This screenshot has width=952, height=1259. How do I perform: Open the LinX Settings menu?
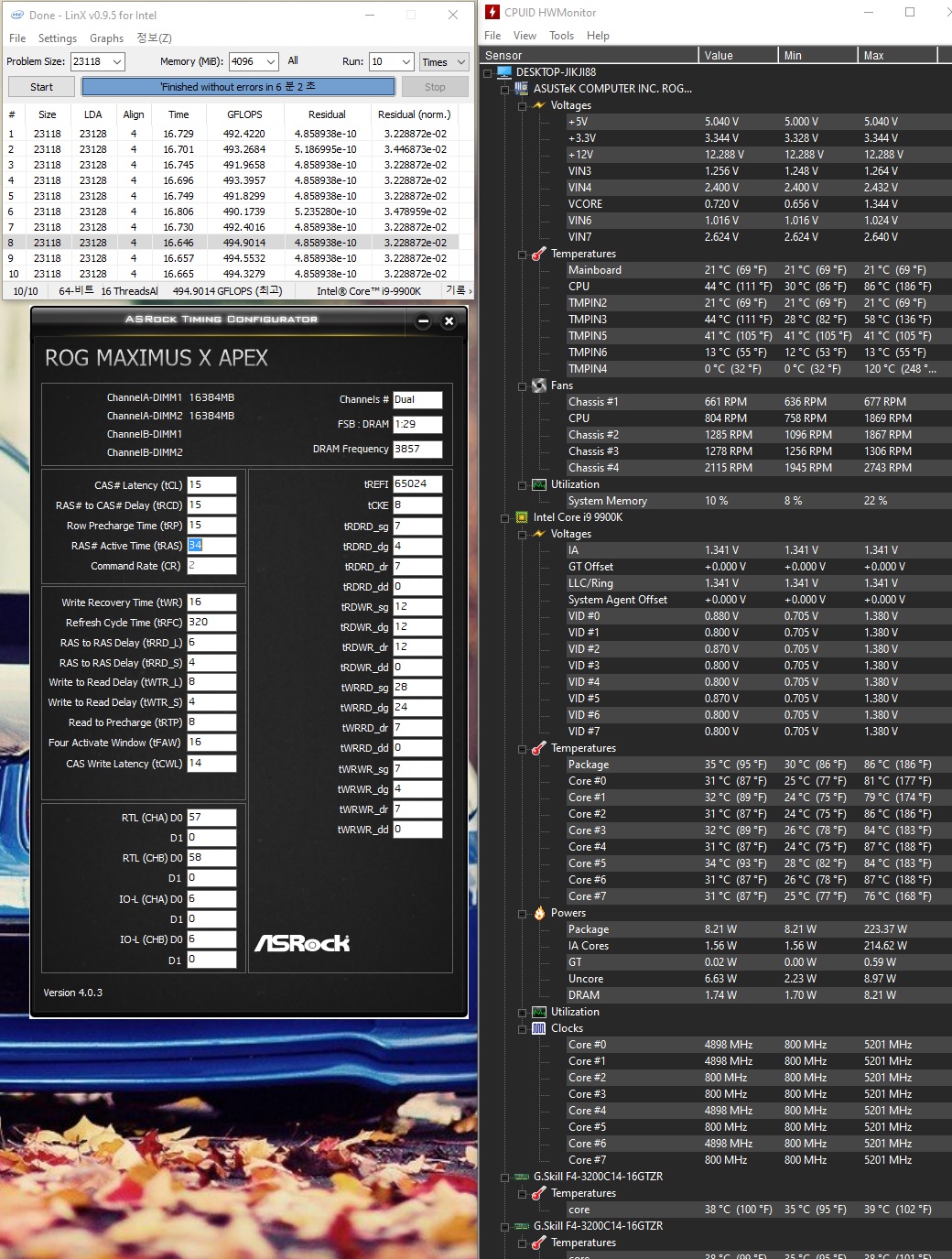pyautogui.click(x=58, y=38)
